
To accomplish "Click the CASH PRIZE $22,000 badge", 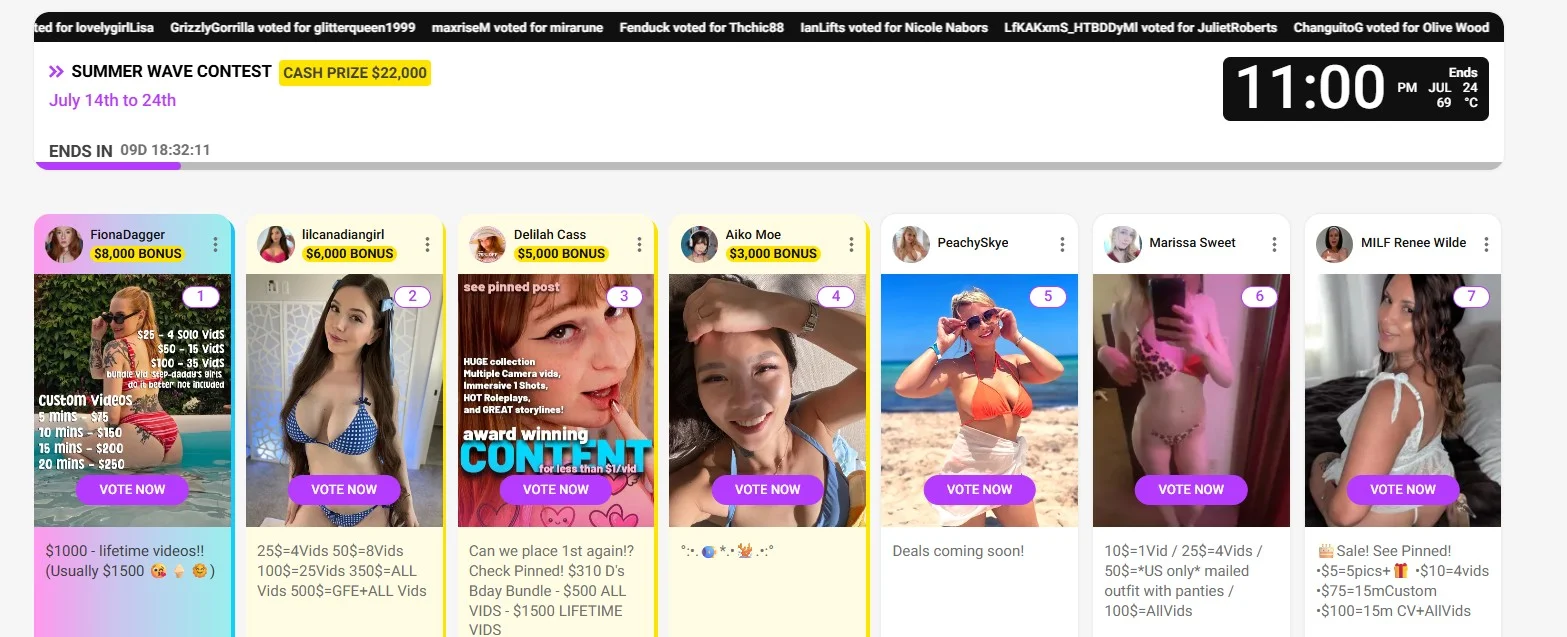I will point(355,73).
